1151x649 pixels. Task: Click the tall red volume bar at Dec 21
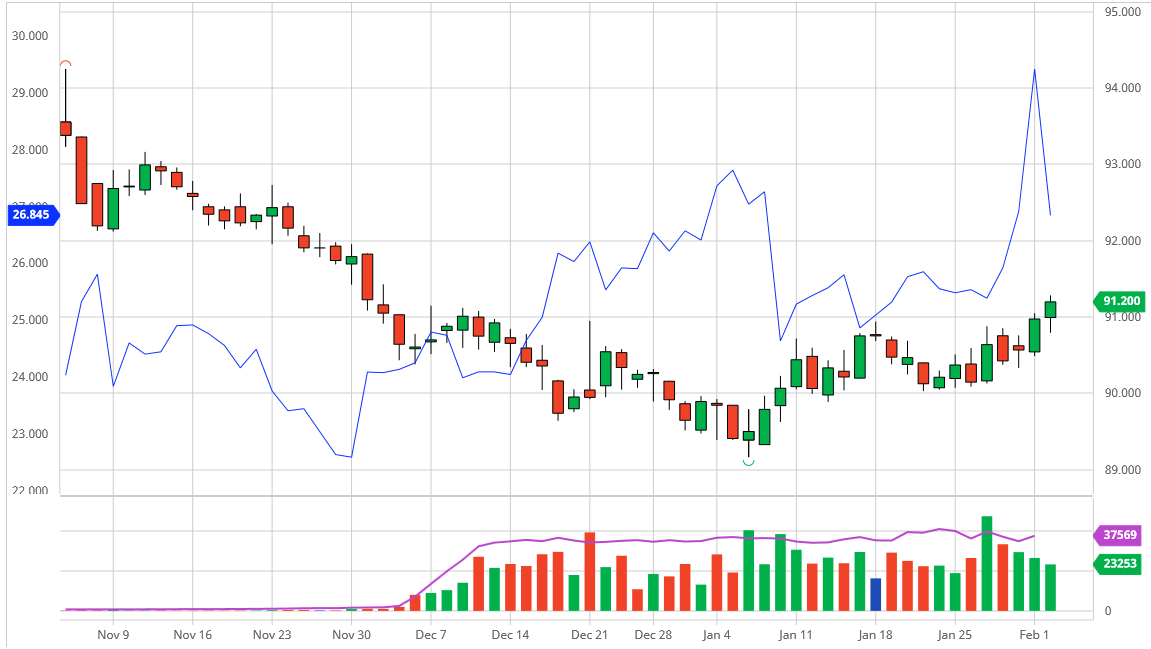pos(589,571)
